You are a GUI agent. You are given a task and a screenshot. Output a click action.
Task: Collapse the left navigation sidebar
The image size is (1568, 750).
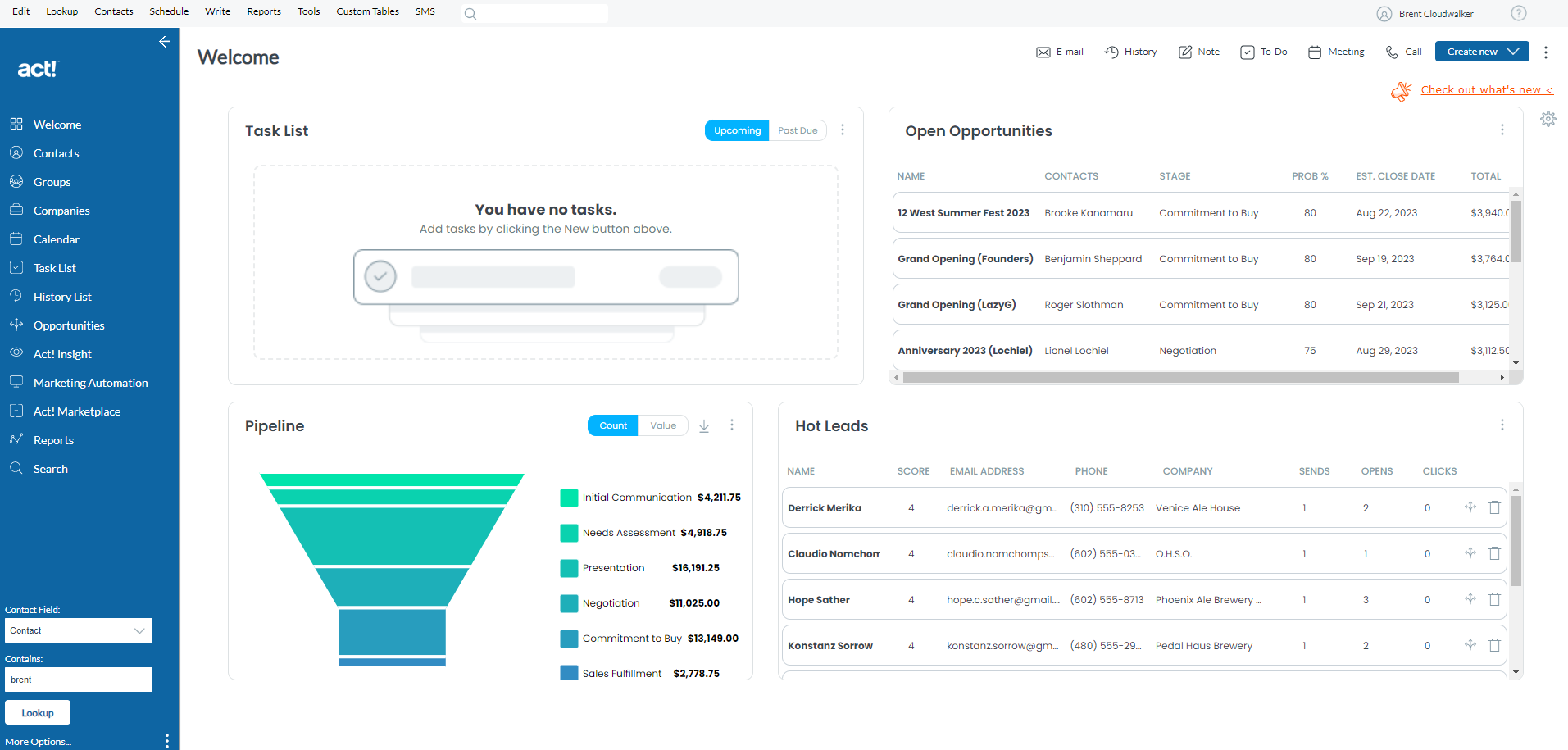pos(163,42)
